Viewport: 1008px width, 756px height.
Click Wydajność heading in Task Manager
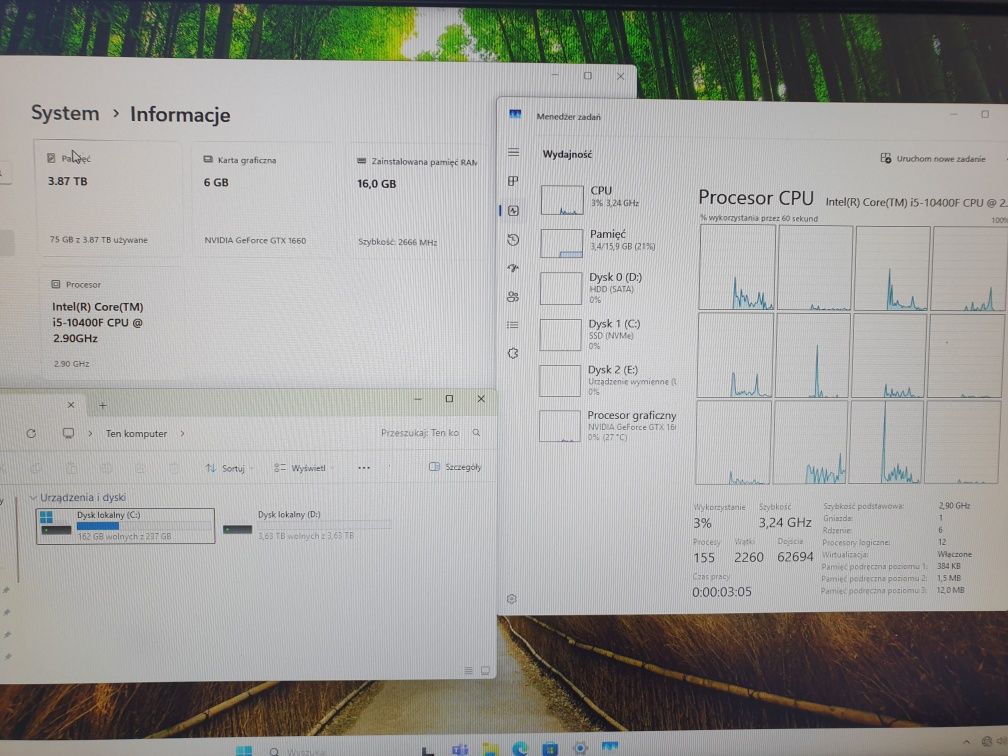coord(567,154)
